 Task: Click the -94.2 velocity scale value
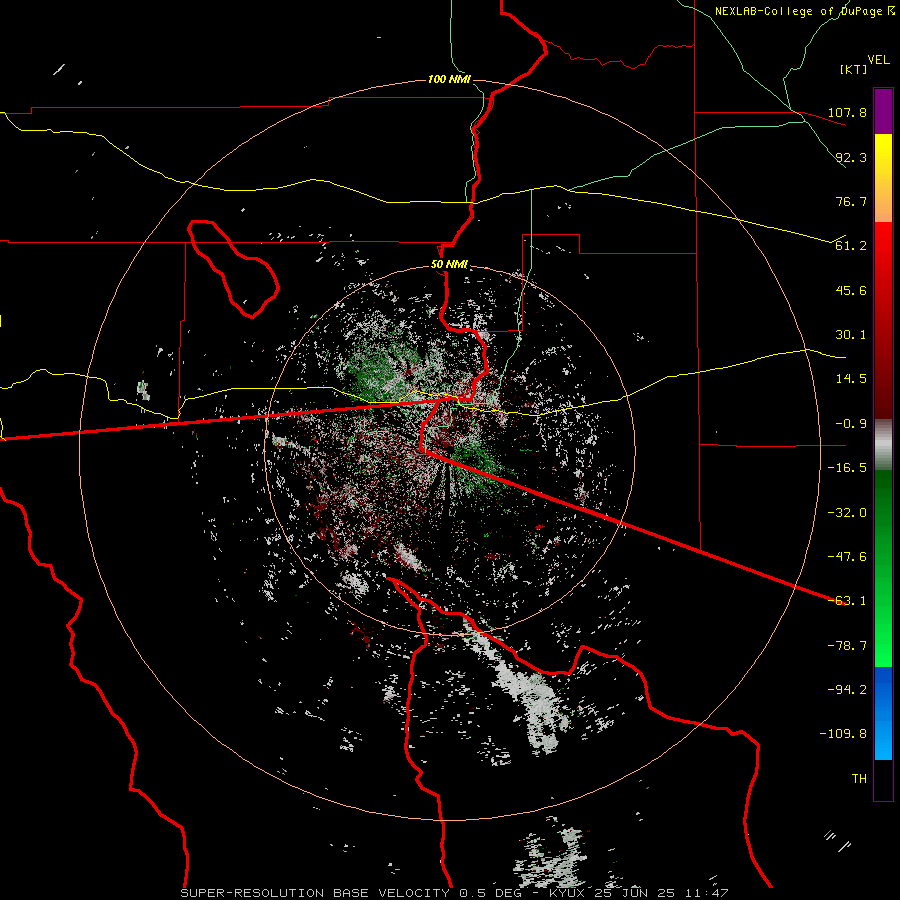(x=847, y=690)
